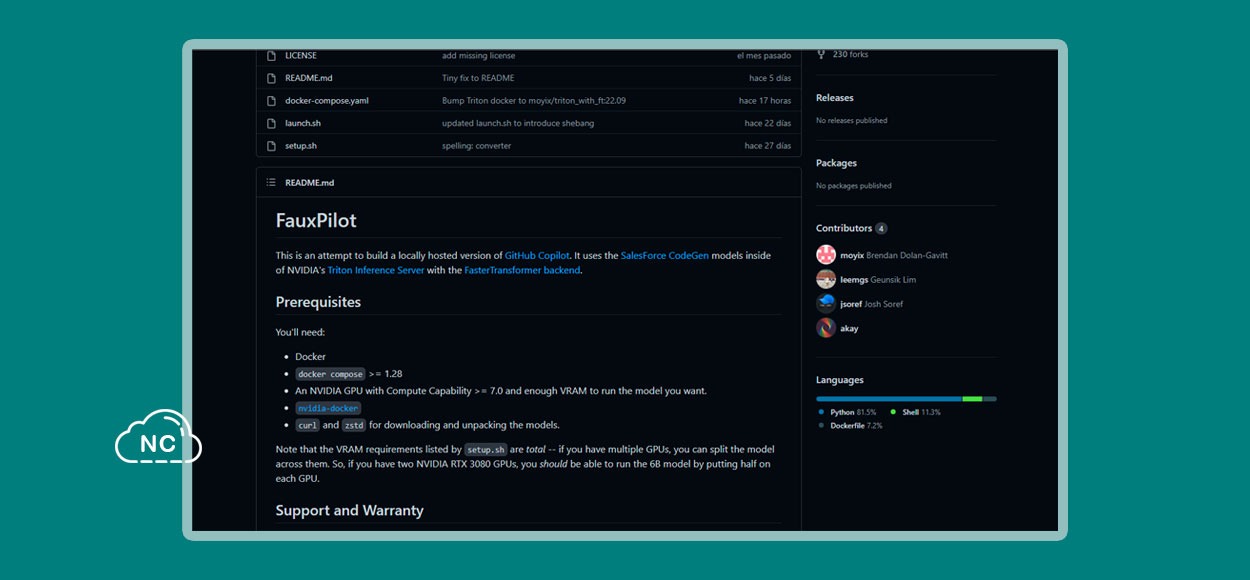Click the forks icon
Viewport: 1250px width, 580px height.
pos(821,54)
